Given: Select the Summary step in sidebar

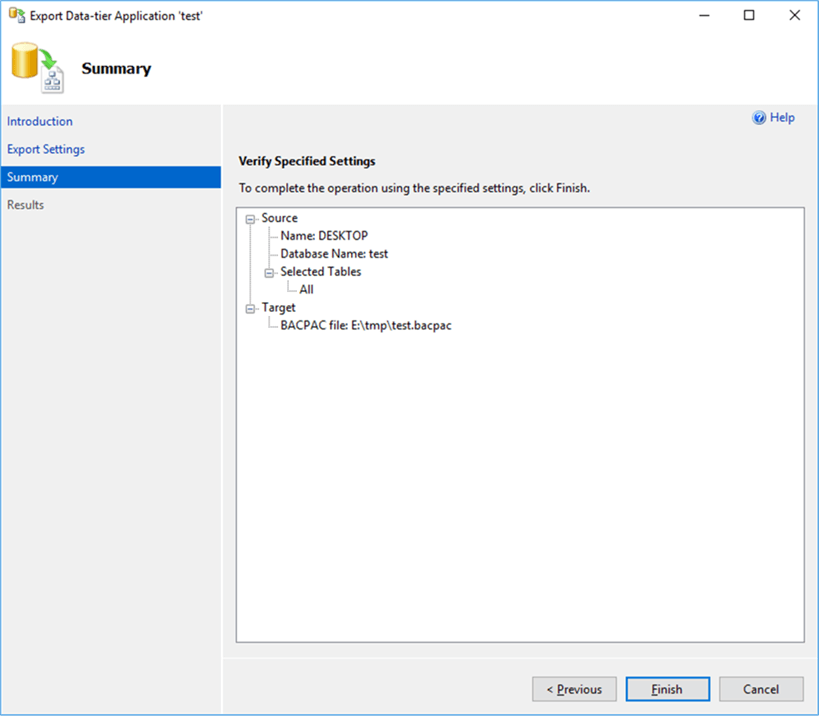Looking at the screenshot, I should click(x=33, y=177).
